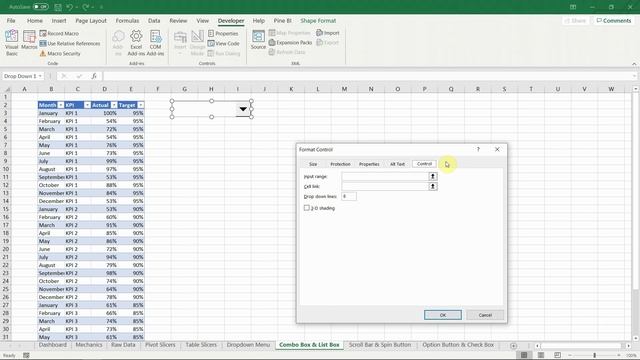Expand the Name Box dropdown

tap(40, 76)
